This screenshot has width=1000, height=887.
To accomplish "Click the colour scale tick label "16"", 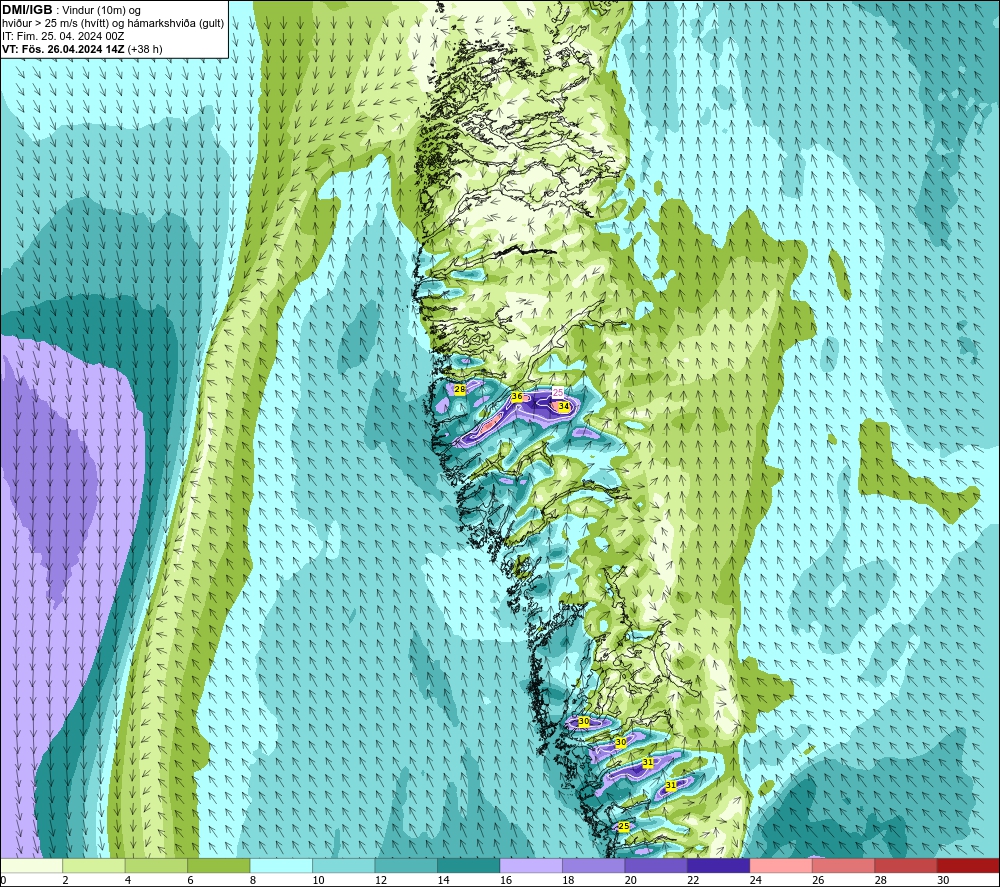I will click(506, 880).
